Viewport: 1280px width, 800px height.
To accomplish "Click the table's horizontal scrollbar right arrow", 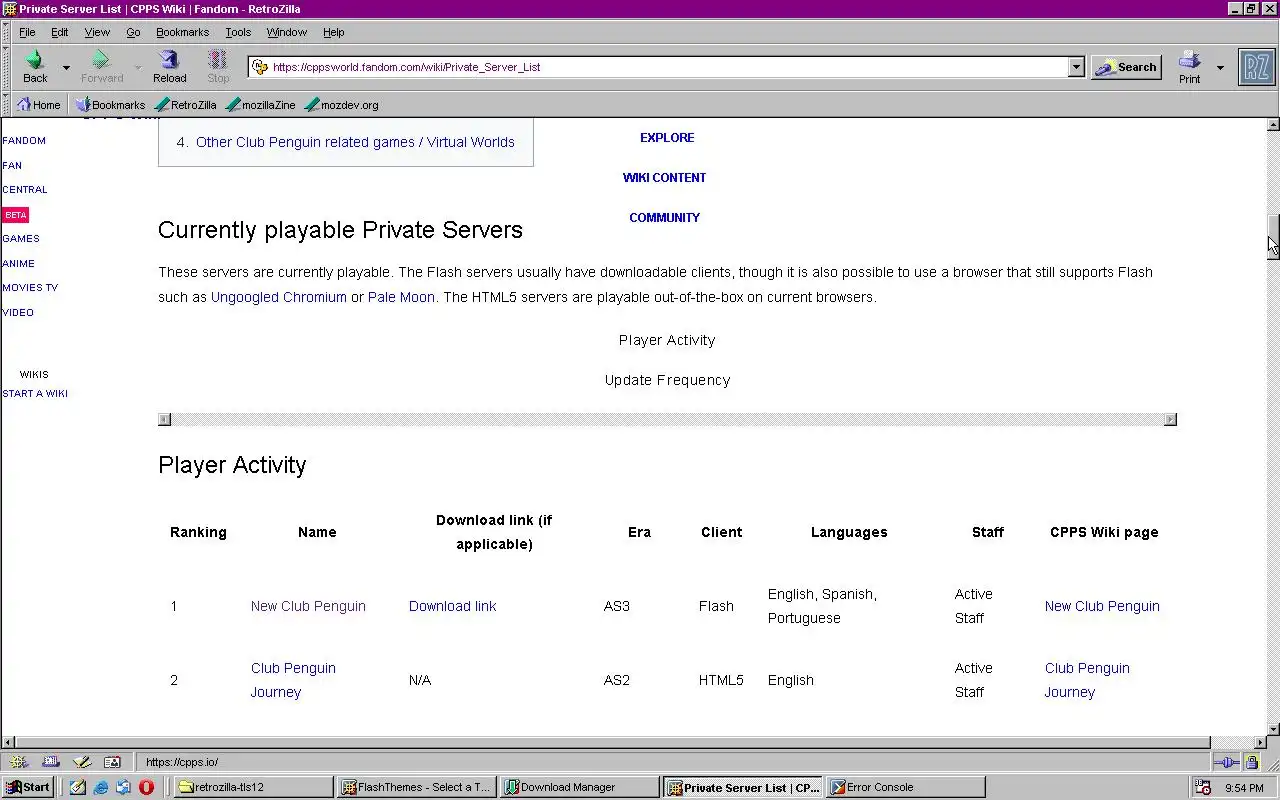I will [1170, 419].
